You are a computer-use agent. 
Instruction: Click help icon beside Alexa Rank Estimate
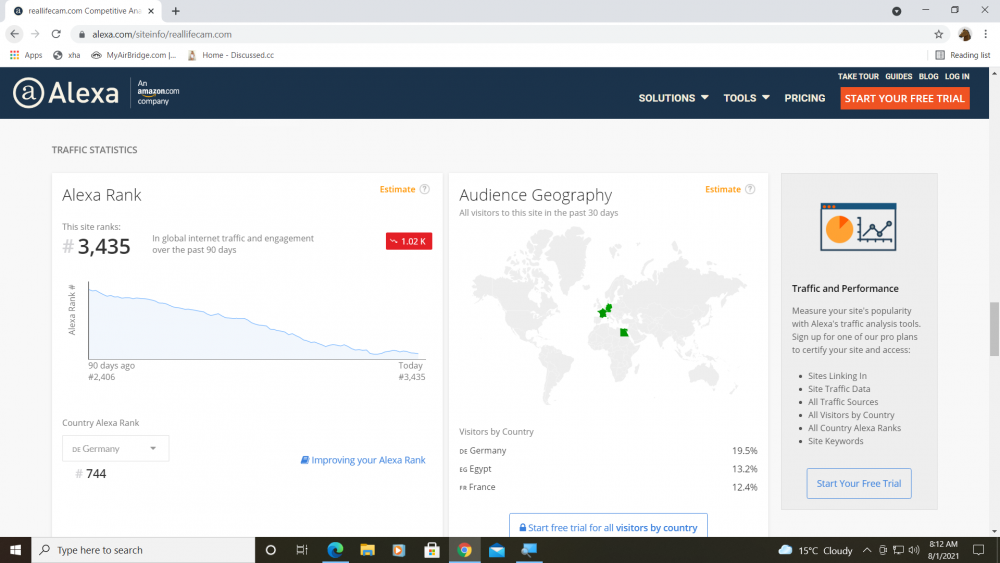pos(425,189)
